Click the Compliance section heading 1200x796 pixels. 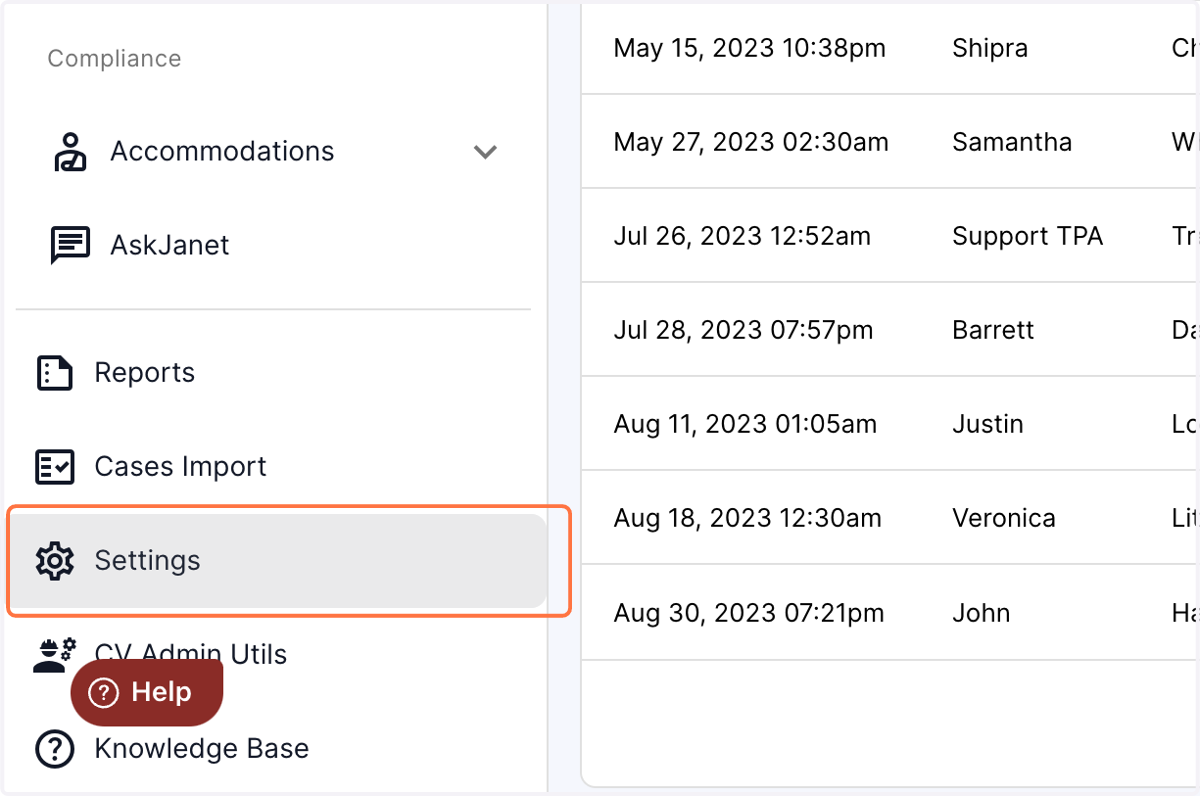coord(114,59)
